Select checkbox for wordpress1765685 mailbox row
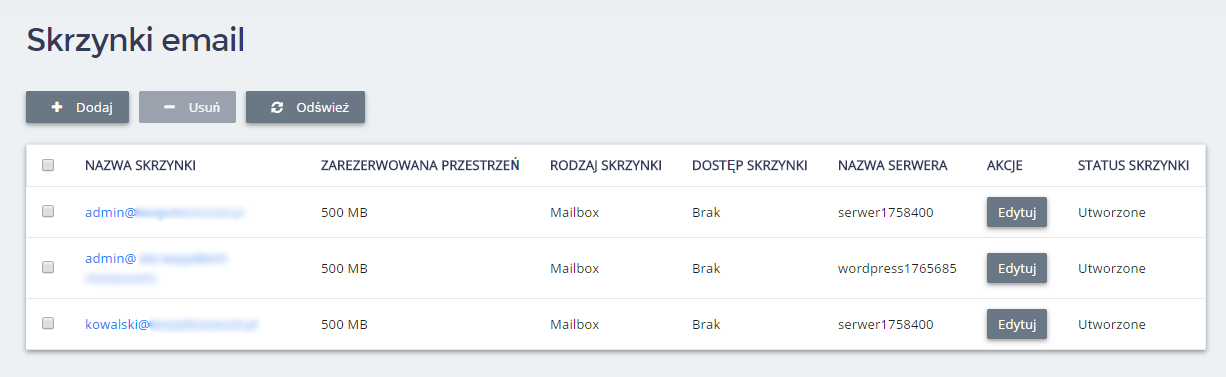 [48, 268]
